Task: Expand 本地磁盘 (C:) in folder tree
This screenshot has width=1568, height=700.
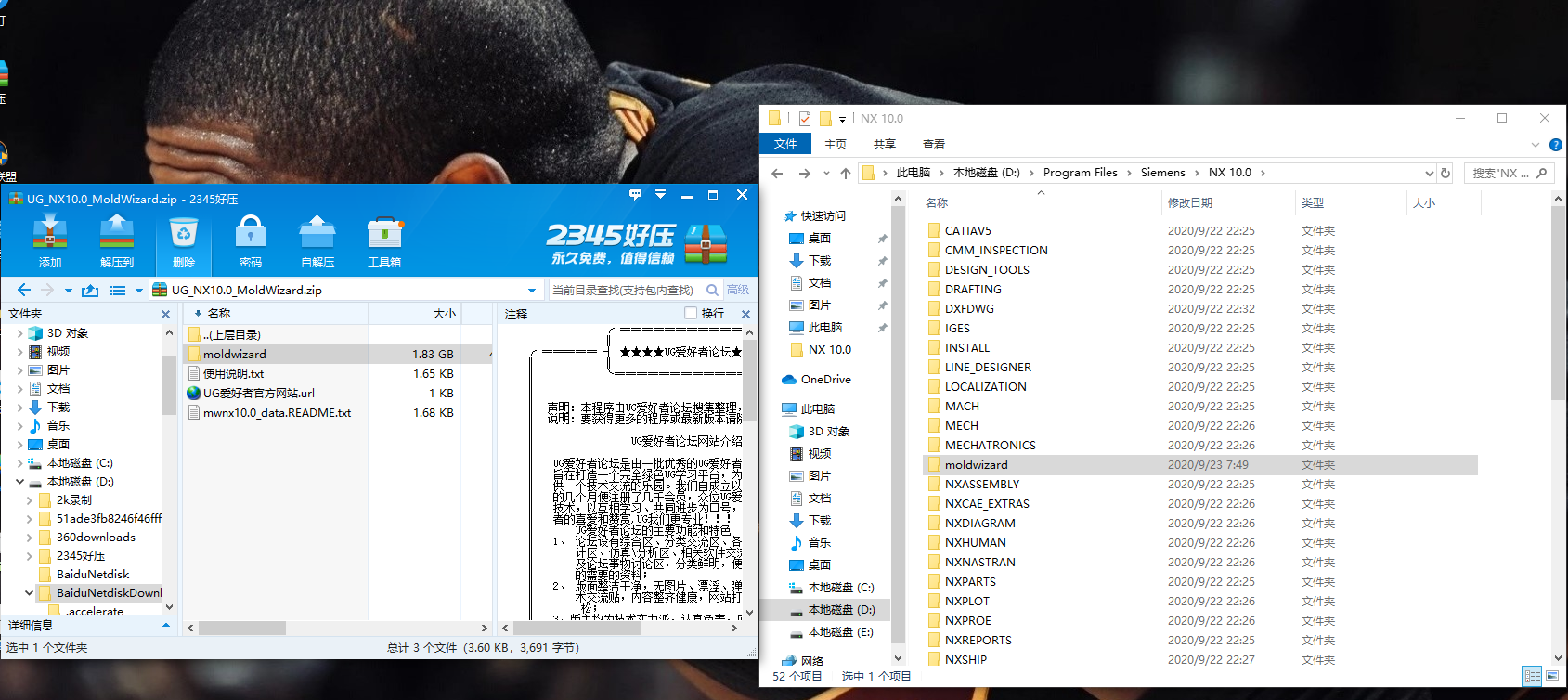Action: click(20, 463)
